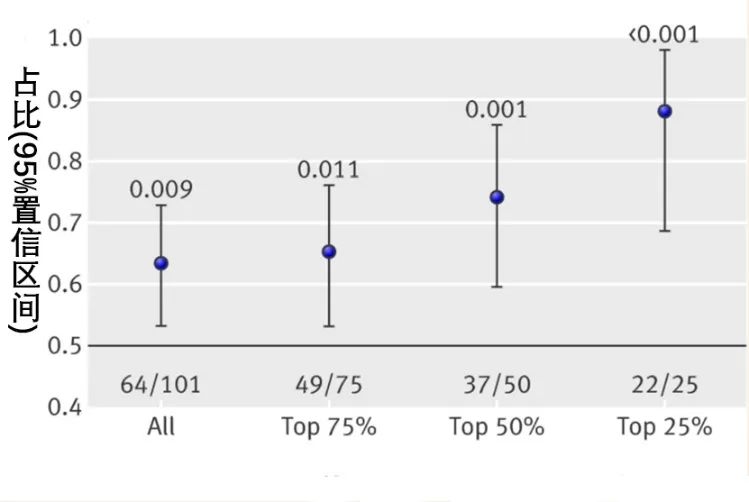Click the 0.5 y-axis tick label
This screenshot has width=749, height=502.
click(x=66, y=346)
